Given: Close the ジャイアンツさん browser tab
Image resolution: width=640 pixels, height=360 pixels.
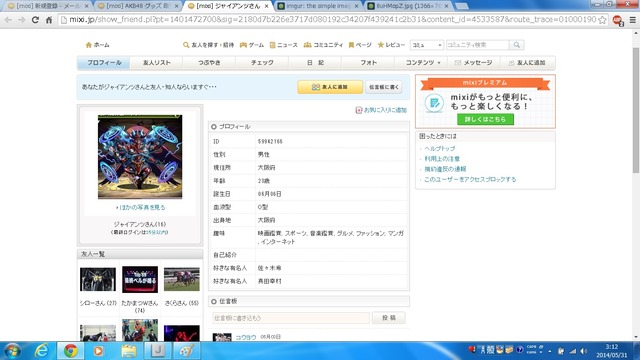Looking at the screenshot, I should coord(267,6).
